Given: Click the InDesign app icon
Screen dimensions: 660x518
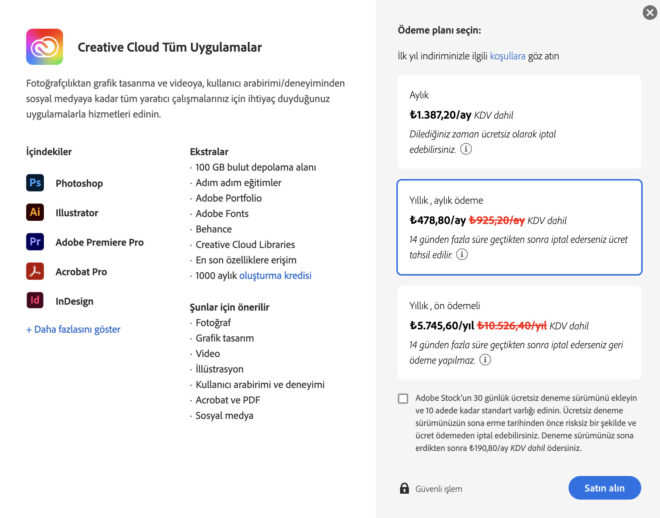Looking at the screenshot, I should 35,300.
